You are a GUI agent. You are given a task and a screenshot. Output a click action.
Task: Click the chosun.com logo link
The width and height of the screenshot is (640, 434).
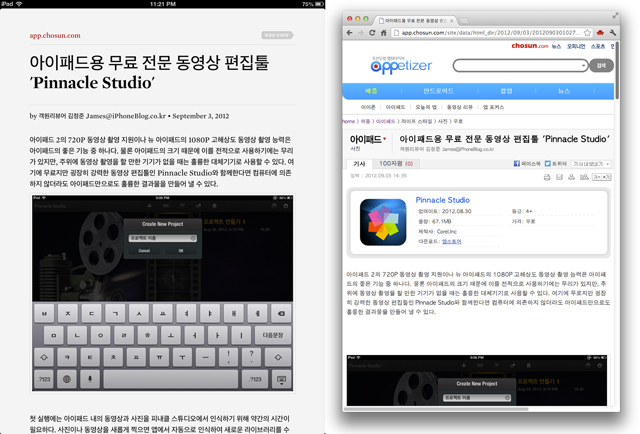(530, 46)
